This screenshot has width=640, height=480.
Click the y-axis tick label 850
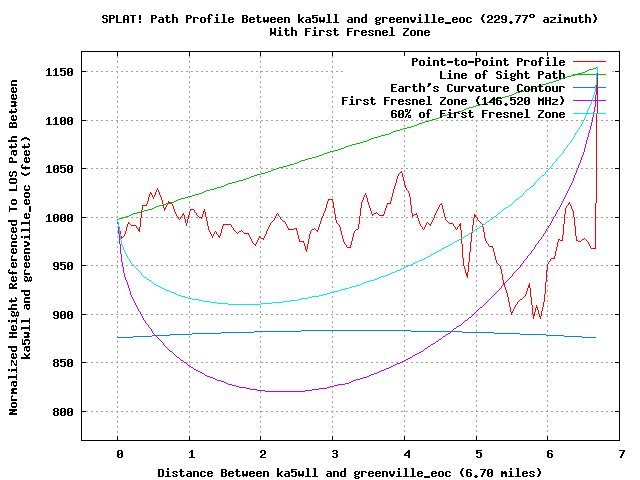click(x=63, y=363)
